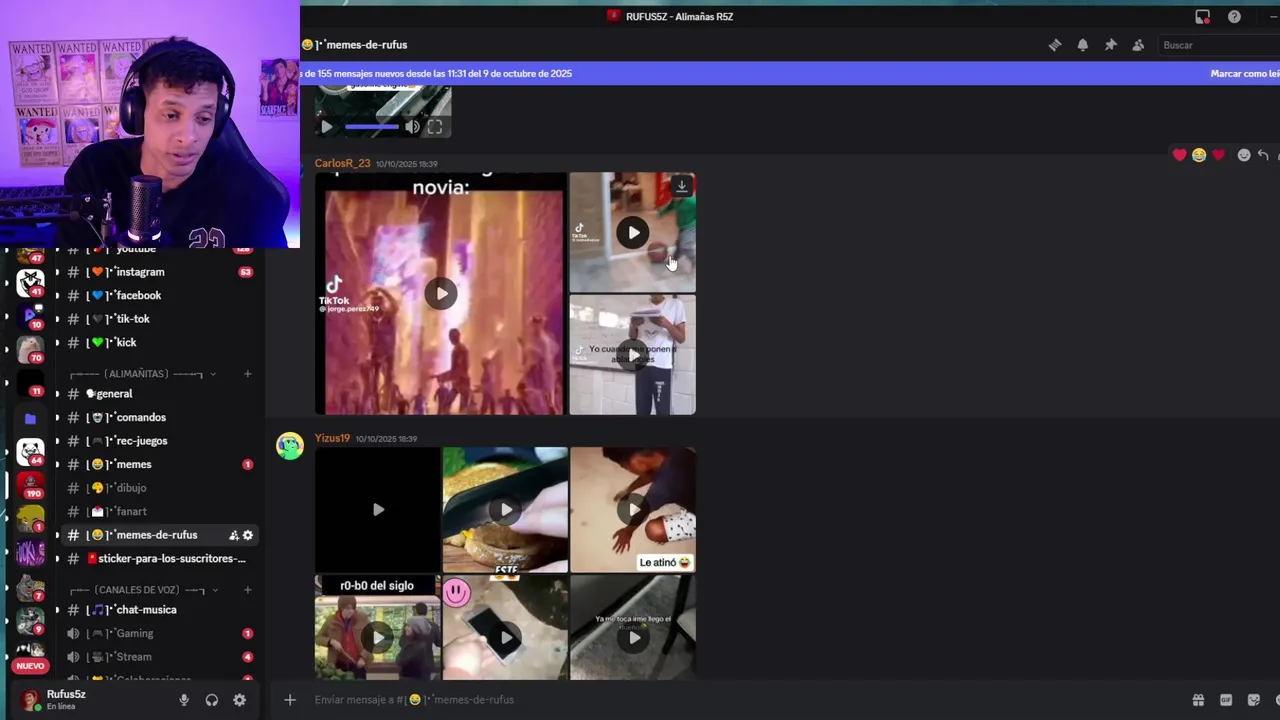
Task: Open the comandos channel
Action: point(160,417)
